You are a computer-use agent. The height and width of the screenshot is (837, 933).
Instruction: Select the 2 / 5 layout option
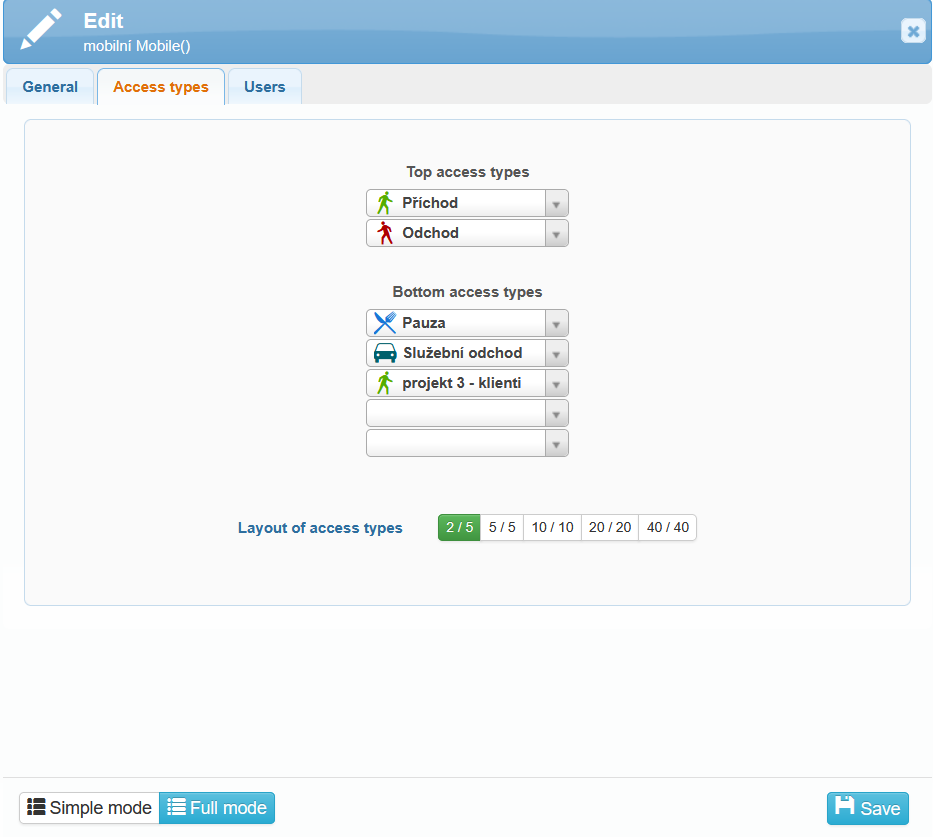[459, 527]
